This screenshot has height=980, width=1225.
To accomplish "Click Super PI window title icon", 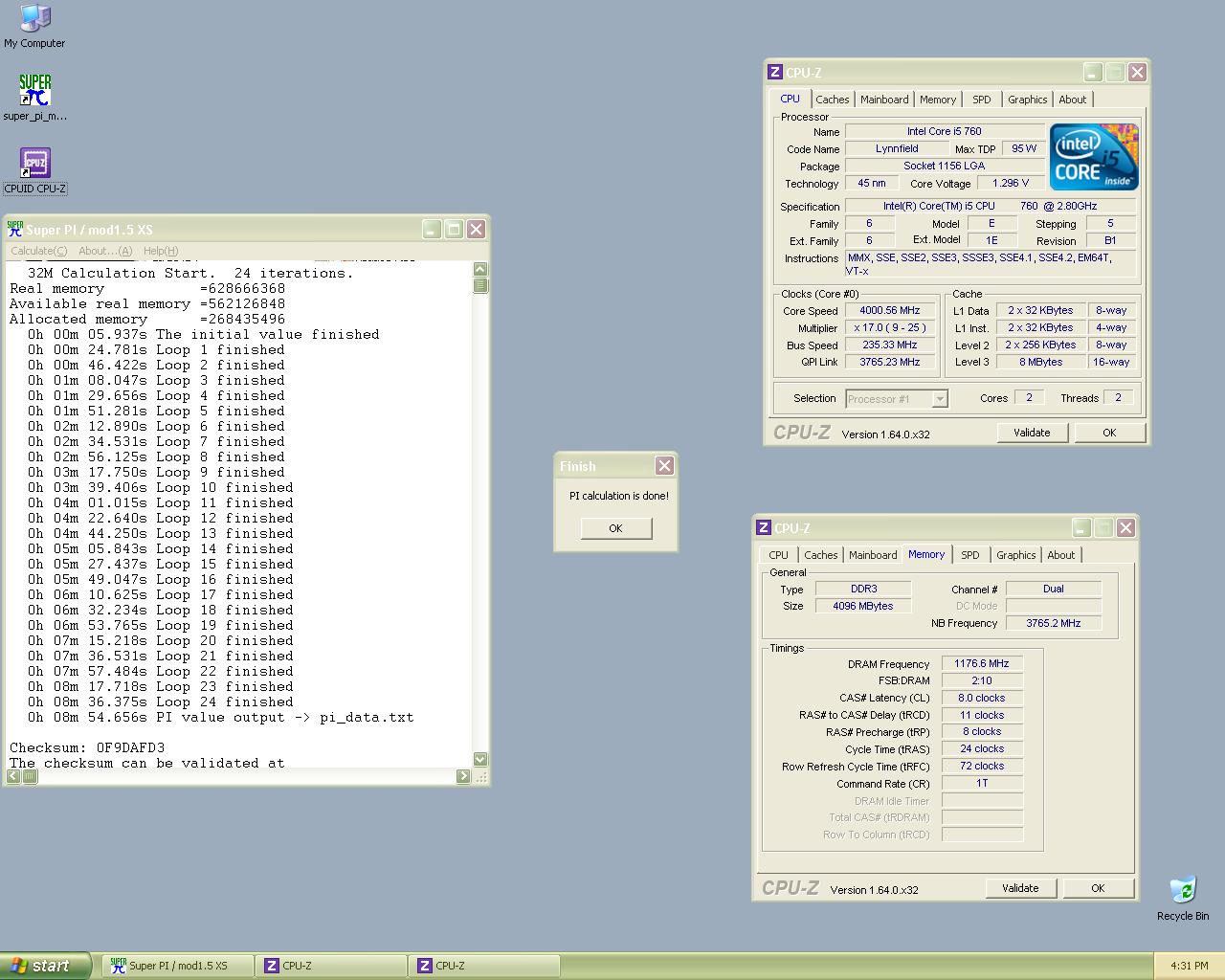I will click(15, 229).
